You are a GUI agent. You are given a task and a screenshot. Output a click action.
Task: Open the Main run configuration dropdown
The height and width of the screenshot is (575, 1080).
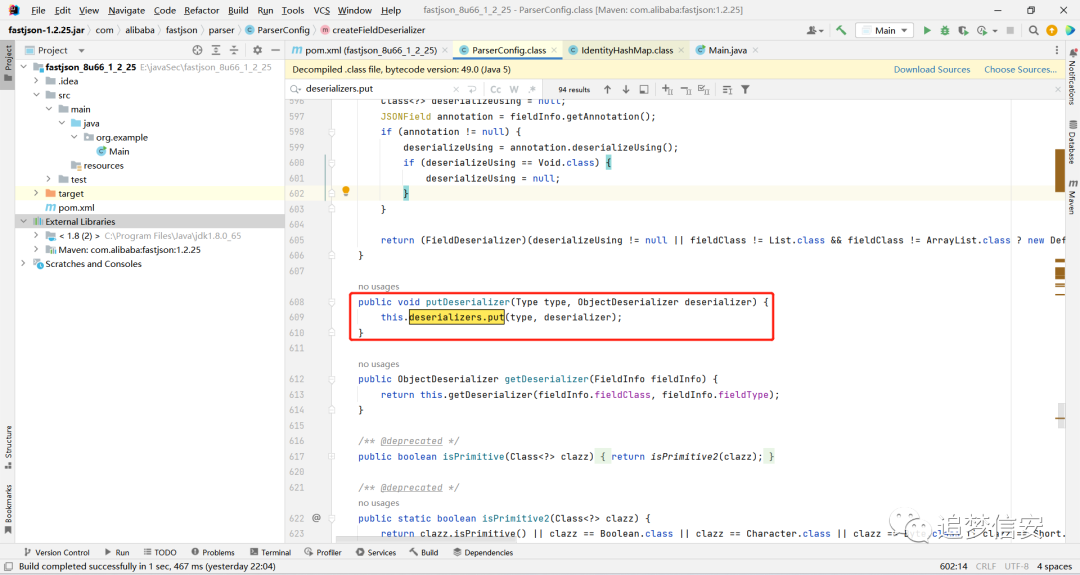[x=884, y=30]
